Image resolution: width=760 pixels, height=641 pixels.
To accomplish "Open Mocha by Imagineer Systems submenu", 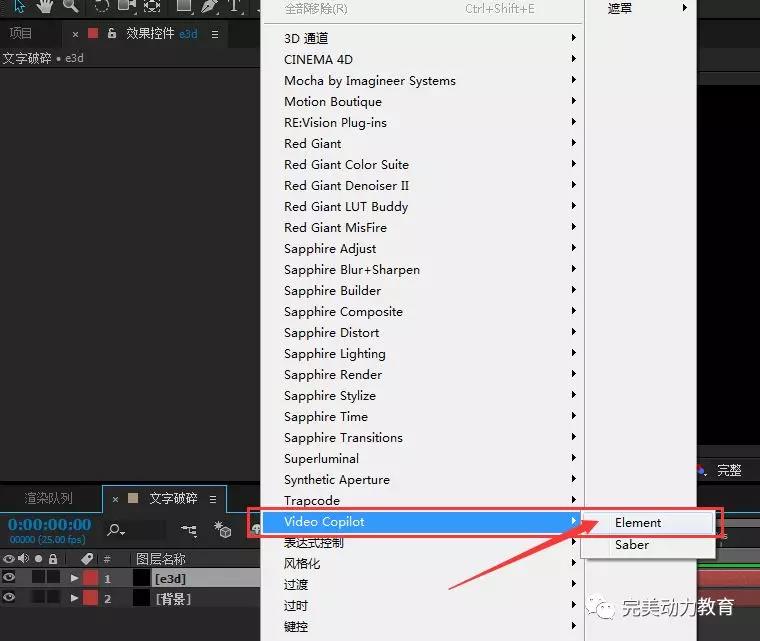I will coord(421,80).
